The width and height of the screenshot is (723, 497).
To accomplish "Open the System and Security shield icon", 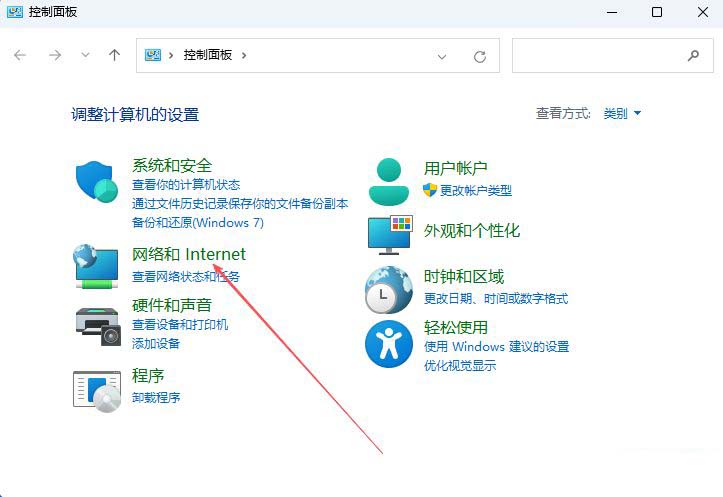I will (x=97, y=182).
